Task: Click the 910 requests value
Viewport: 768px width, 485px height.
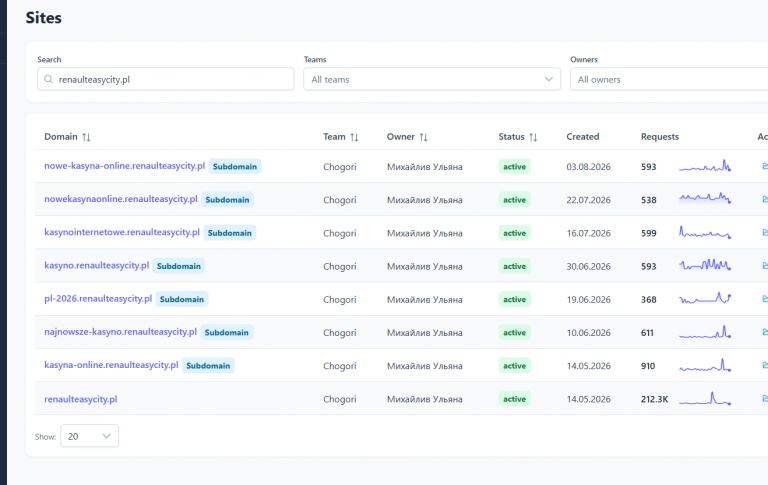Action: 648,366
